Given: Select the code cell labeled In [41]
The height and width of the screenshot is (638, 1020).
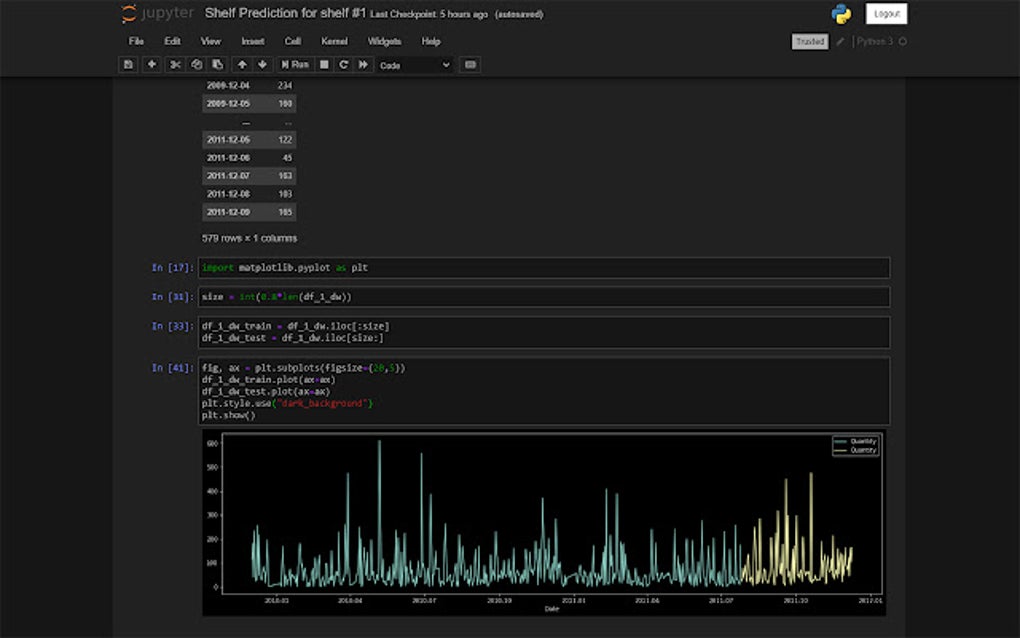Looking at the screenshot, I should [x=500, y=390].
